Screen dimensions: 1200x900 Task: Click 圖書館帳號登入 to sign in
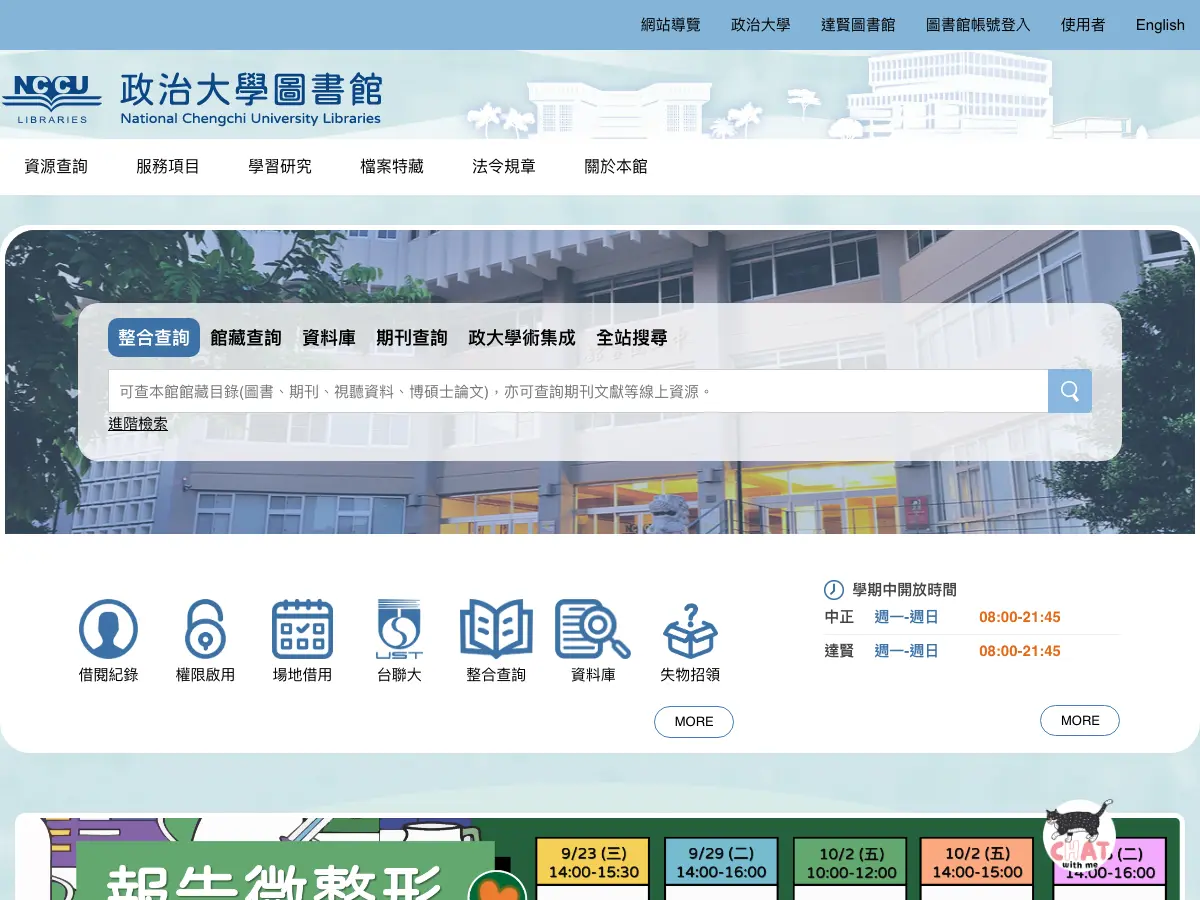[x=978, y=25]
